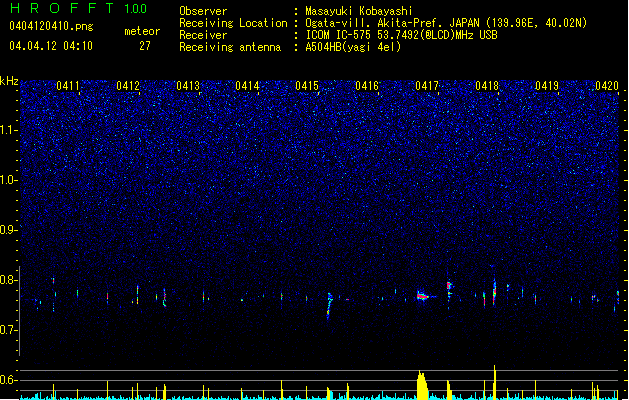Click the meteor count label
This screenshot has height=400, width=629.
point(142,31)
